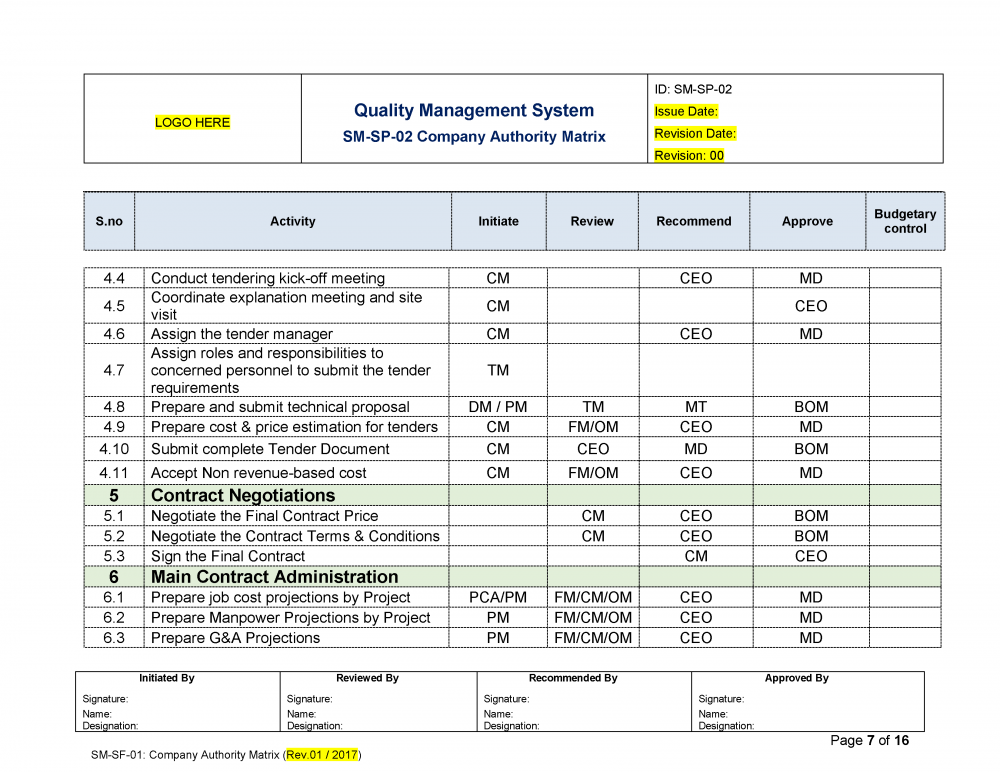Click the Submit complete Tender Document activity
Image resolution: width=1000 pixels, height=772 pixels.
[270, 449]
